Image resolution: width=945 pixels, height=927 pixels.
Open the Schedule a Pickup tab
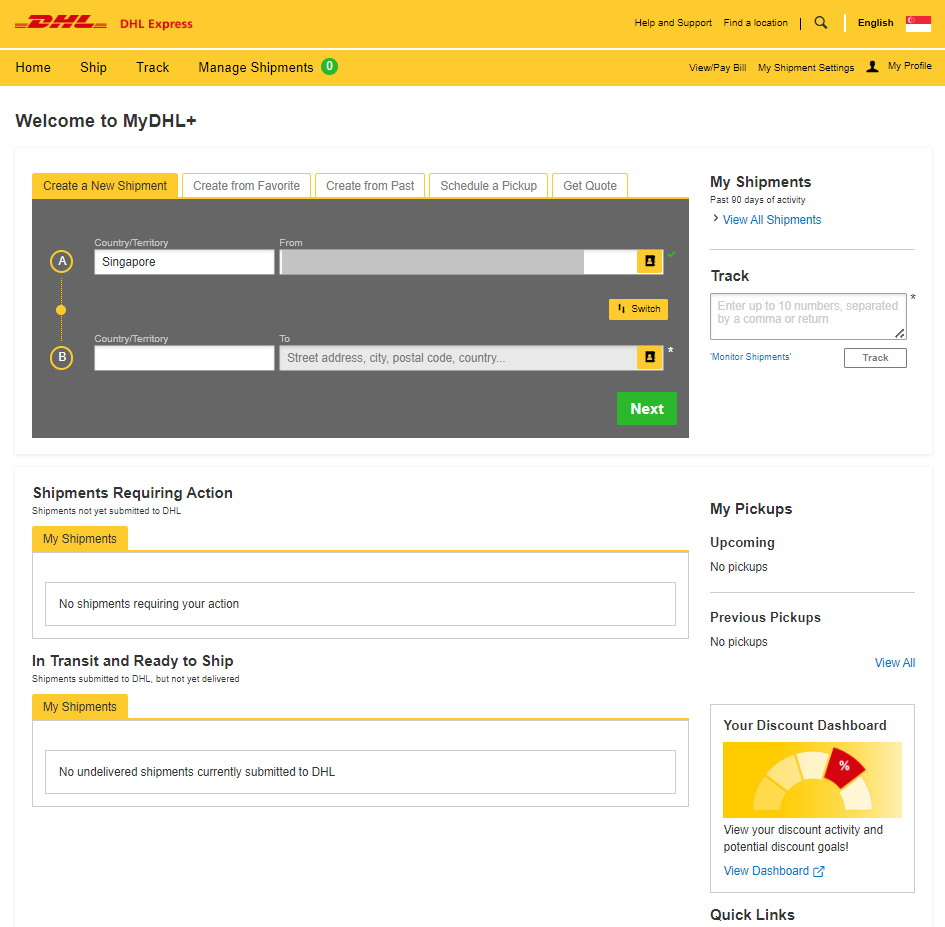pyautogui.click(x=488, y=186)
